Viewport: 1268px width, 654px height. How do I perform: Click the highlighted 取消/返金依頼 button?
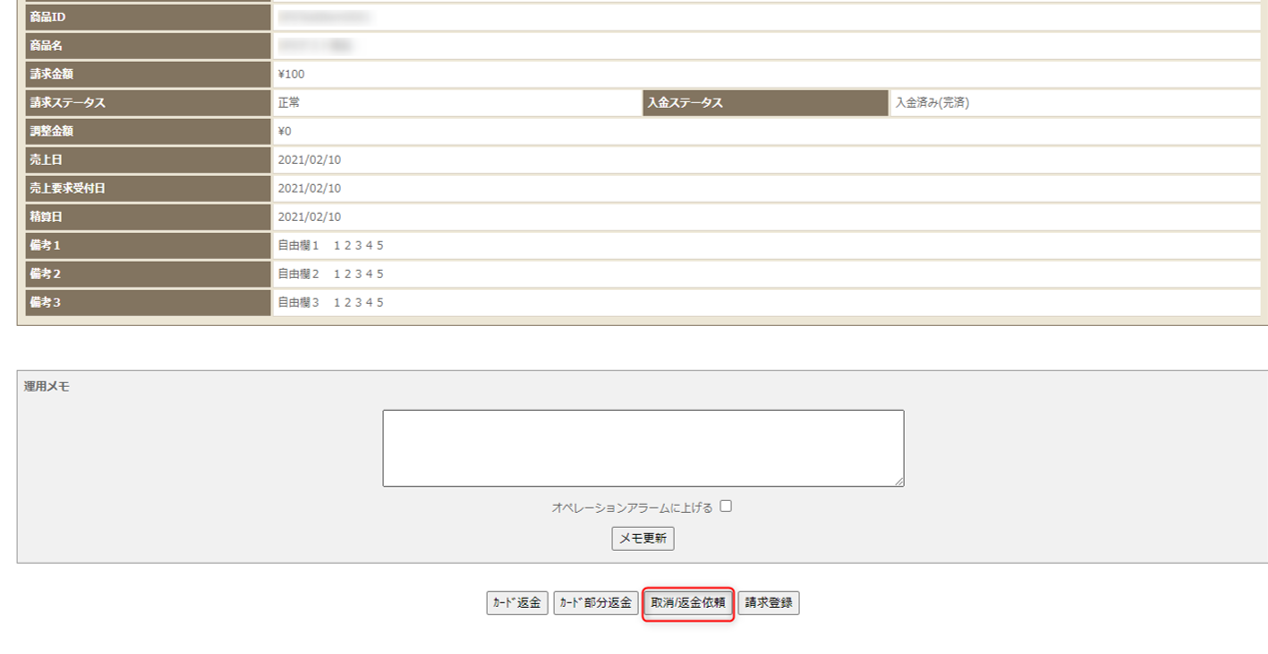[688, 603]
